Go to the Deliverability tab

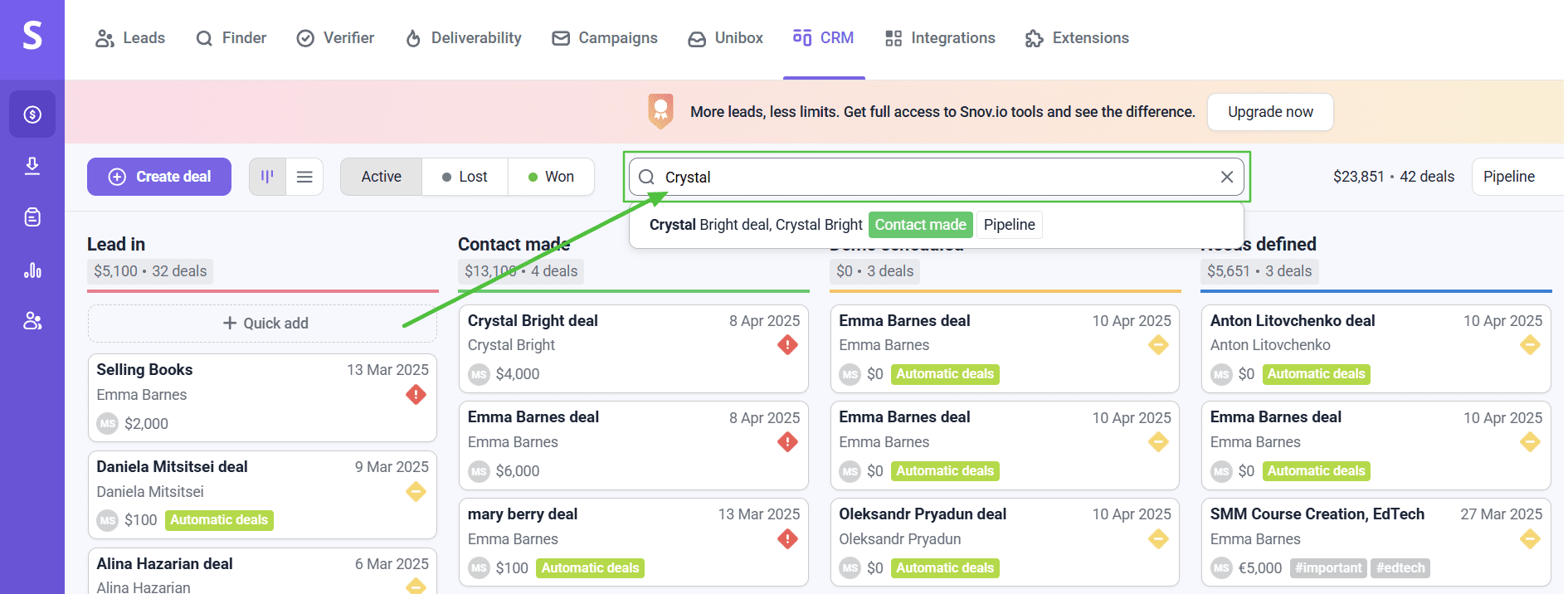point(463,38)
